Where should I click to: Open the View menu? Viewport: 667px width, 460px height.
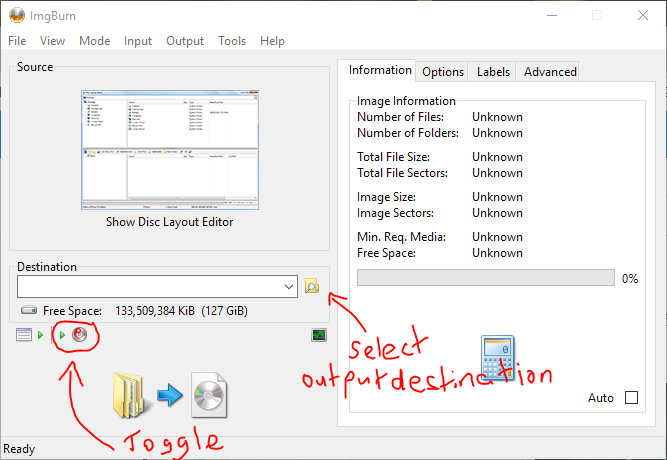52,41
